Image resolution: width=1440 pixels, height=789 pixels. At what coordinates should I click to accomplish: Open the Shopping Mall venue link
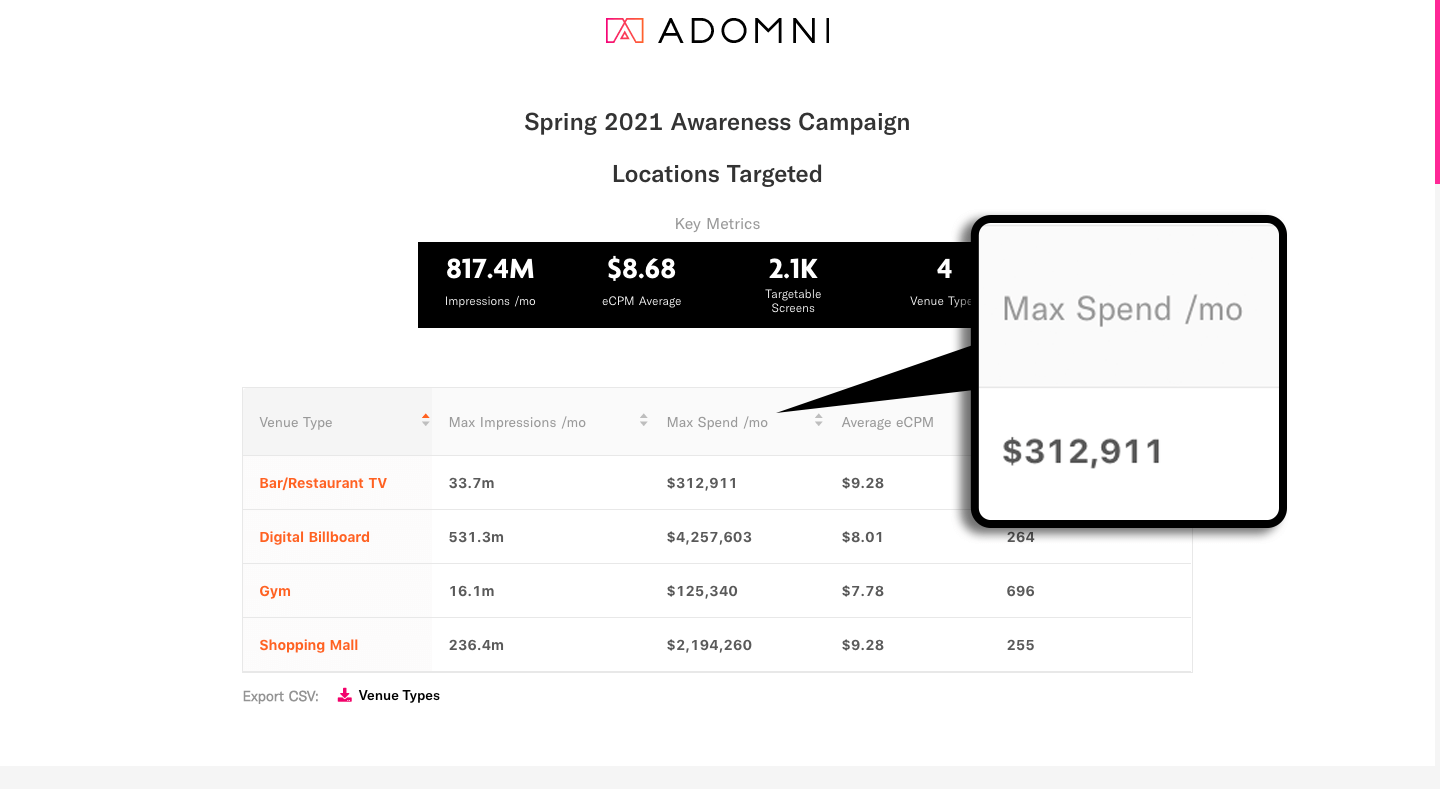308,645
